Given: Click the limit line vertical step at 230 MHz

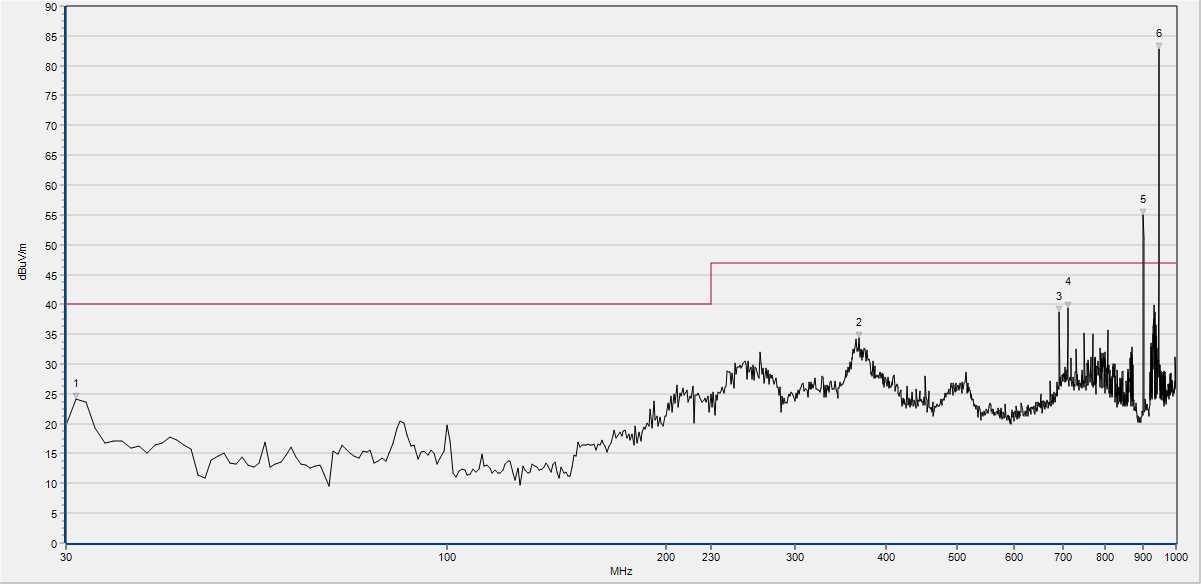Looking at the screenshot, I should 711,284.
